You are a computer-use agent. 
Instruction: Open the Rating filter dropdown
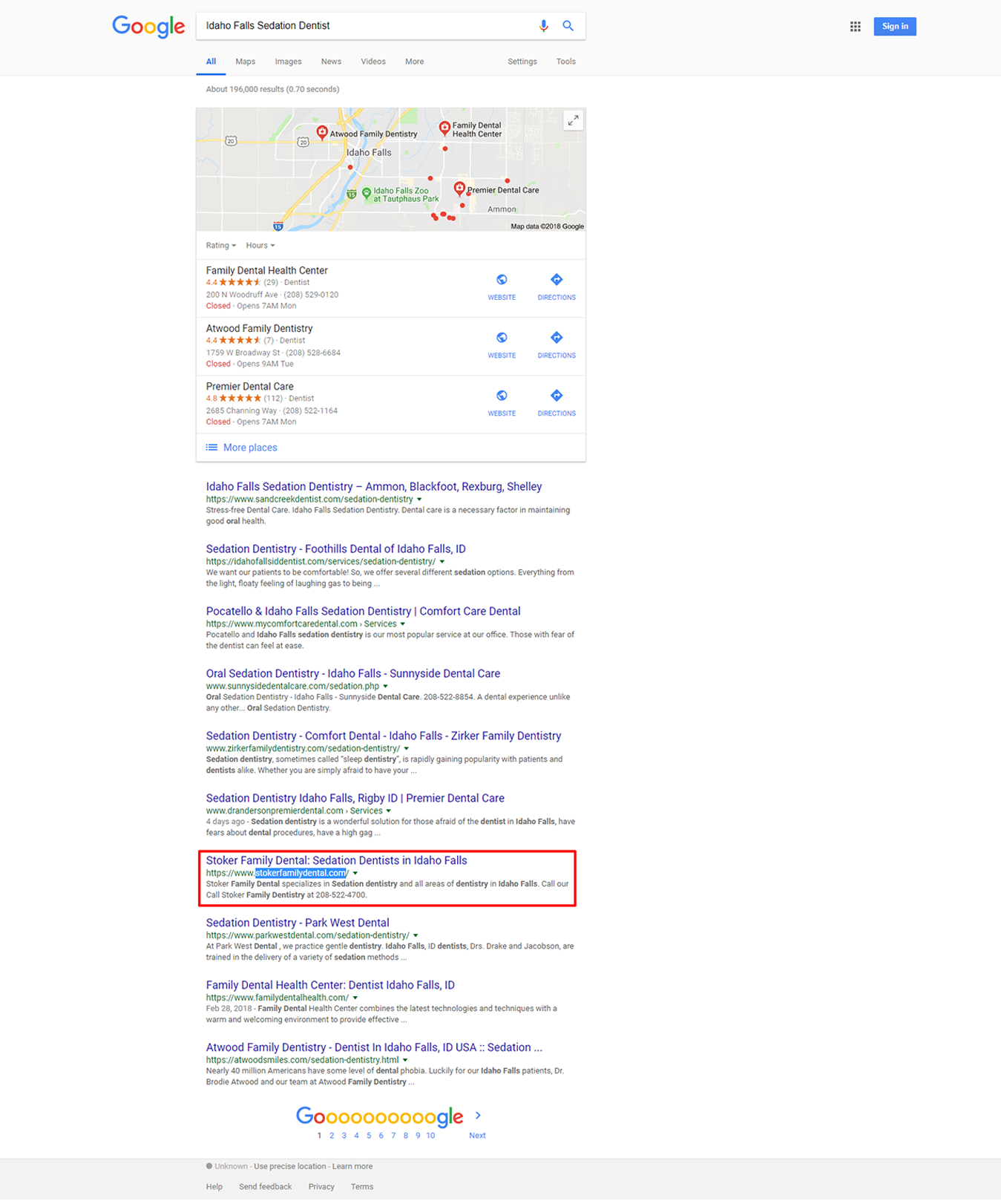pos(220,246)
